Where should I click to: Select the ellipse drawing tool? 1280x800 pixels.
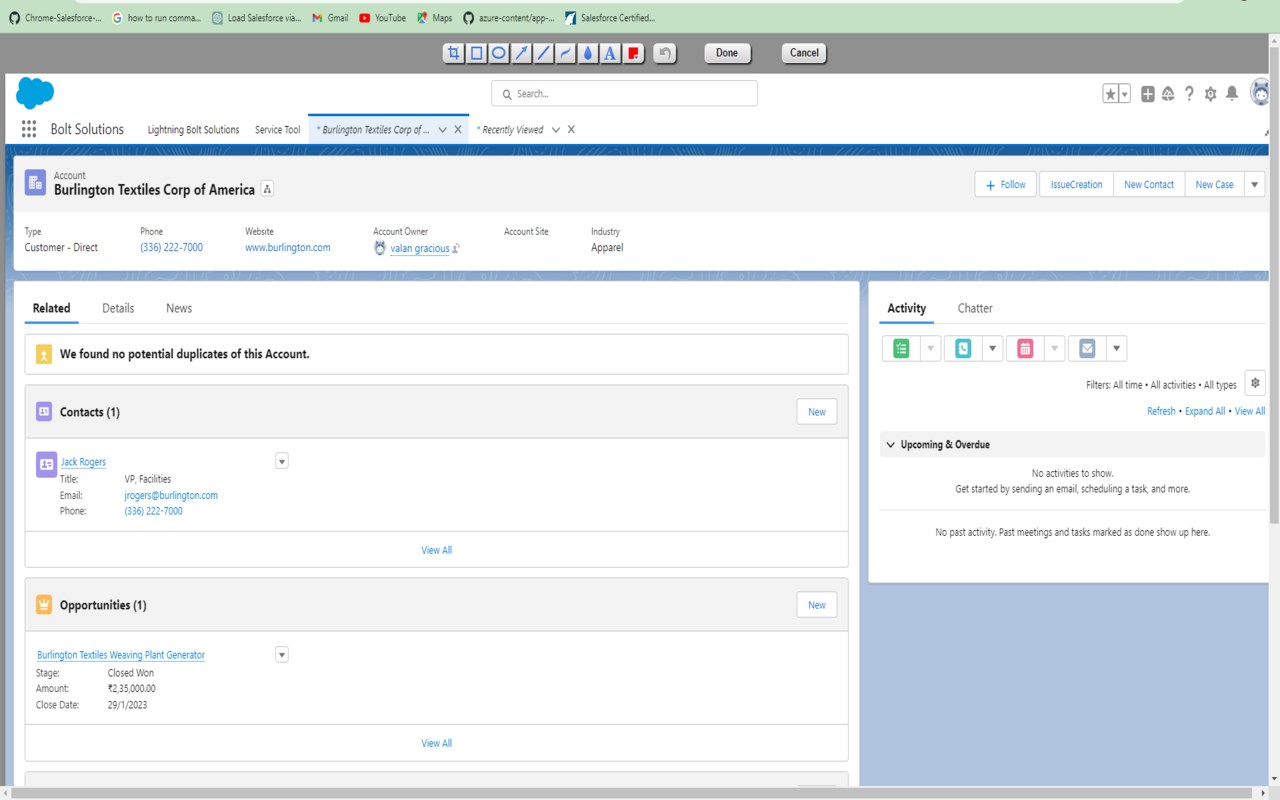click(498, 53)
